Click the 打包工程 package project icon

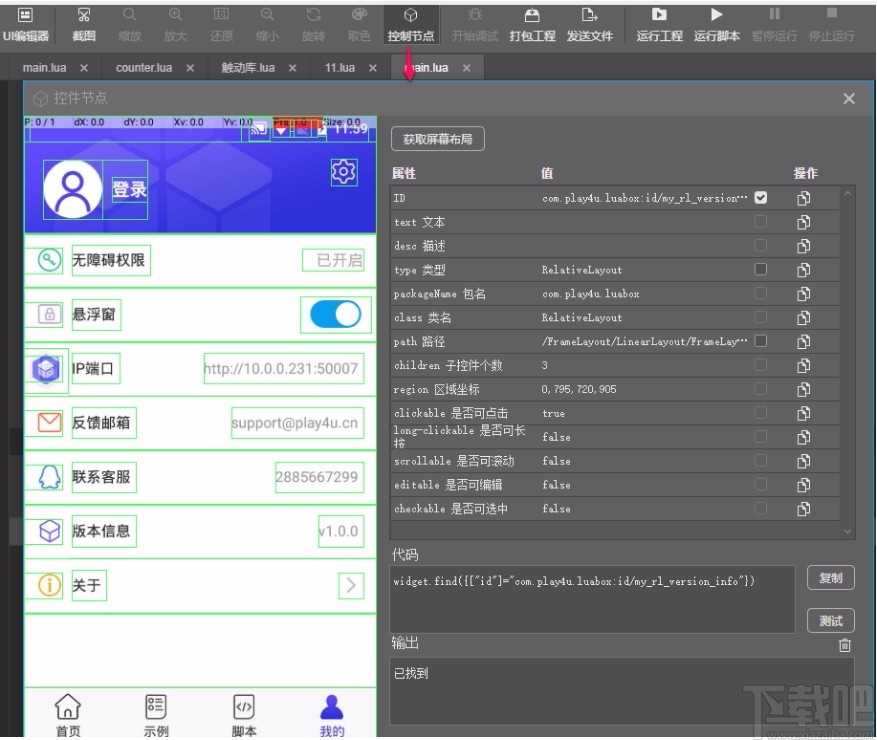point(534,25)
